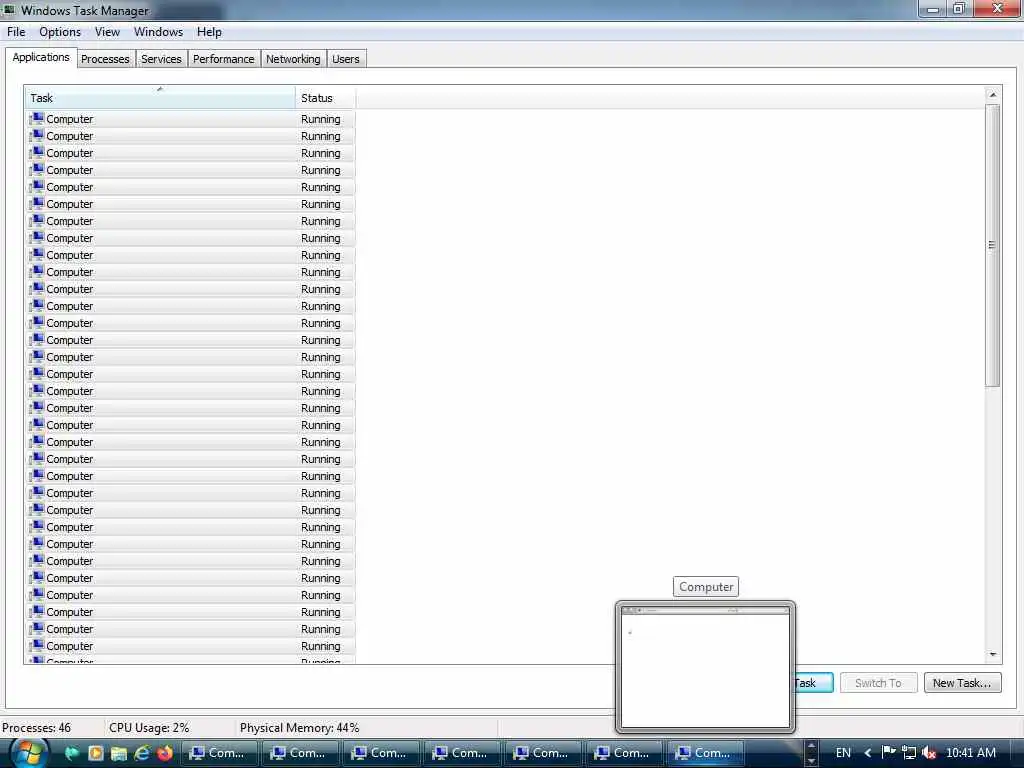Sort the list by the Task column header
This screenshot has width=1024, height=768.
coord(160,97)
